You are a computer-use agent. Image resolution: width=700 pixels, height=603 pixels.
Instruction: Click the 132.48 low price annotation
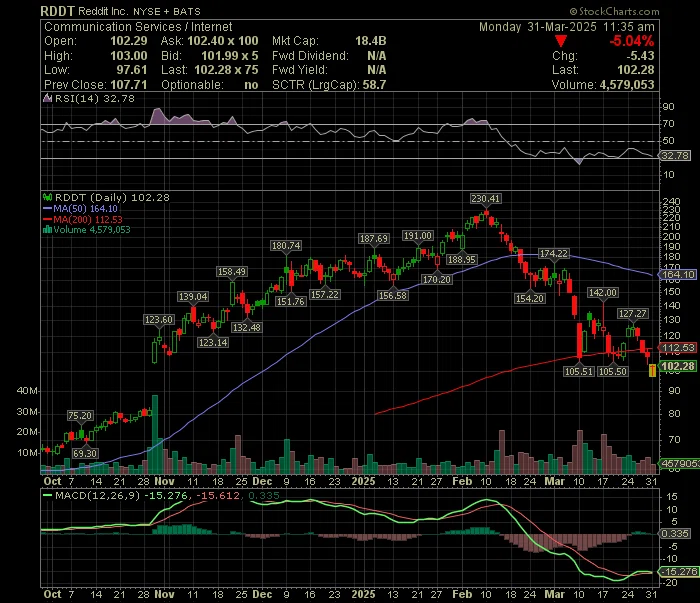pyautogui.click(x=246, y=327)
